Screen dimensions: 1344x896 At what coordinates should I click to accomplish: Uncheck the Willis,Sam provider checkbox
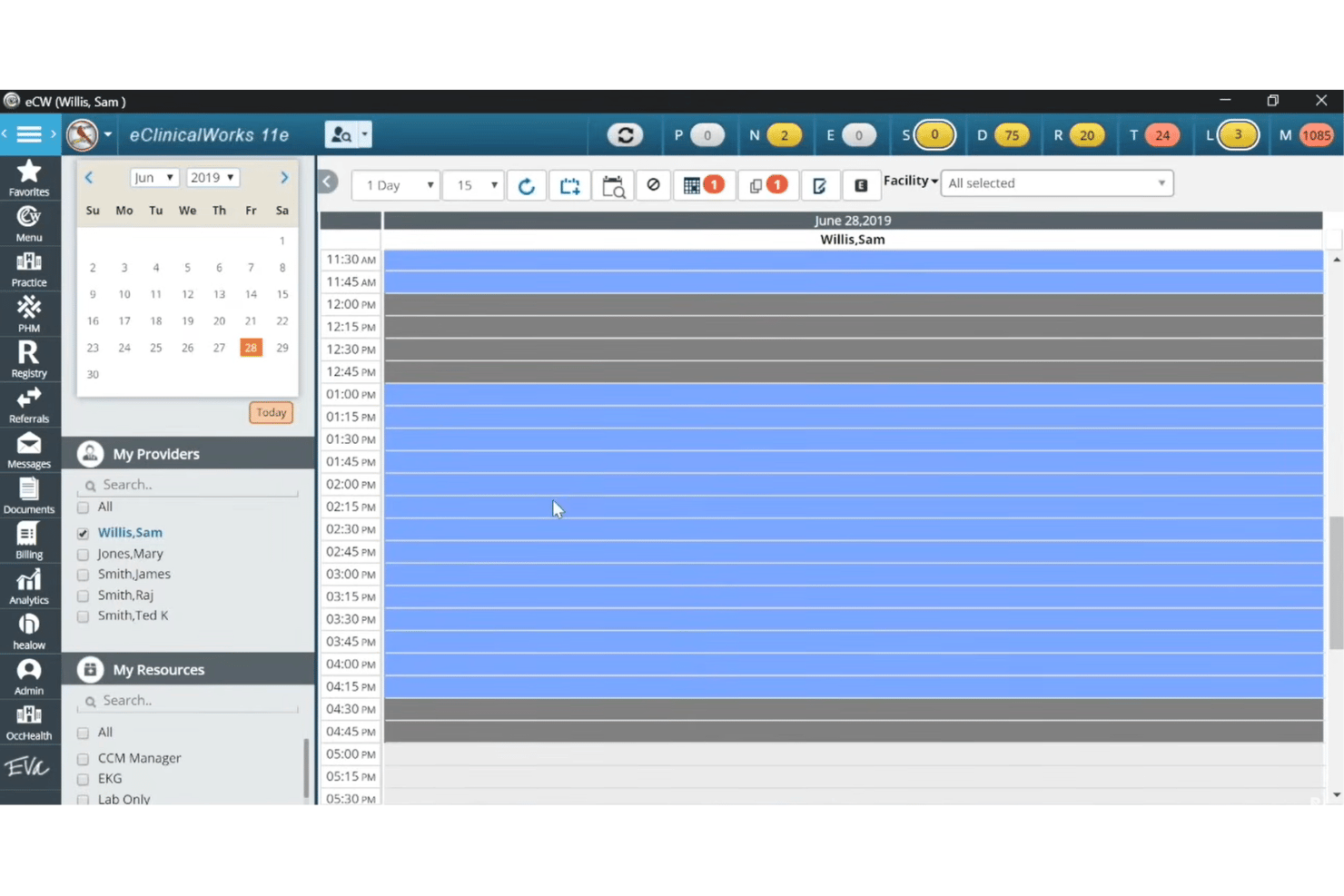point(84,533)
